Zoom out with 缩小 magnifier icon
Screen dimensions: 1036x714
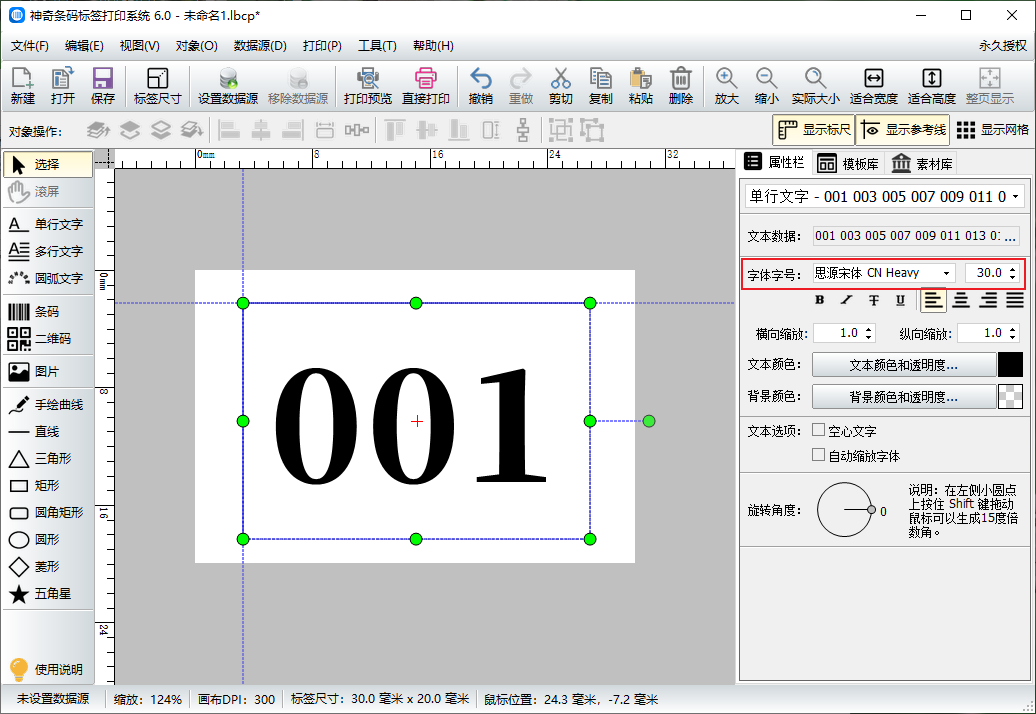click(766, 86)
